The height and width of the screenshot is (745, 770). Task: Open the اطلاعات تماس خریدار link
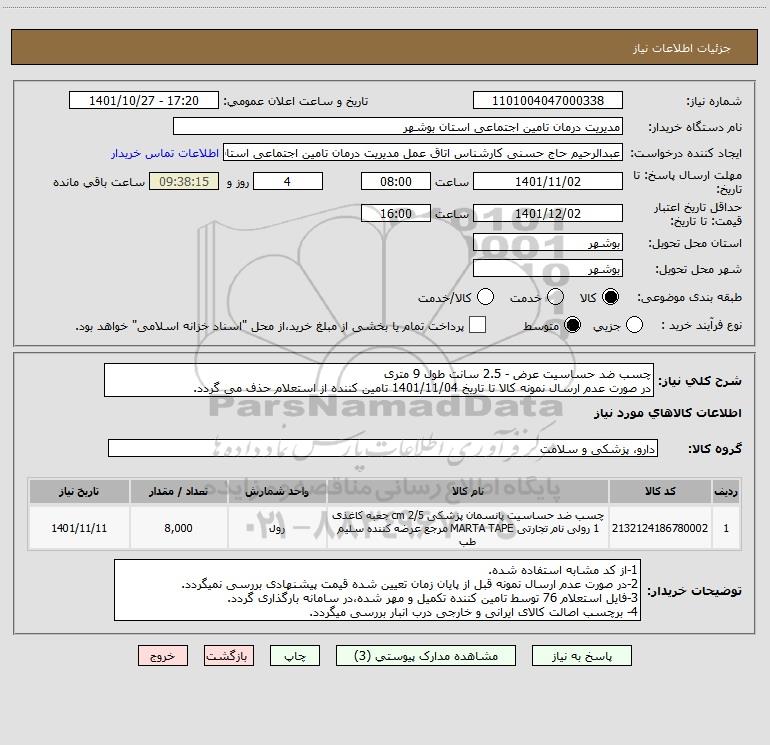click(165, 153)
